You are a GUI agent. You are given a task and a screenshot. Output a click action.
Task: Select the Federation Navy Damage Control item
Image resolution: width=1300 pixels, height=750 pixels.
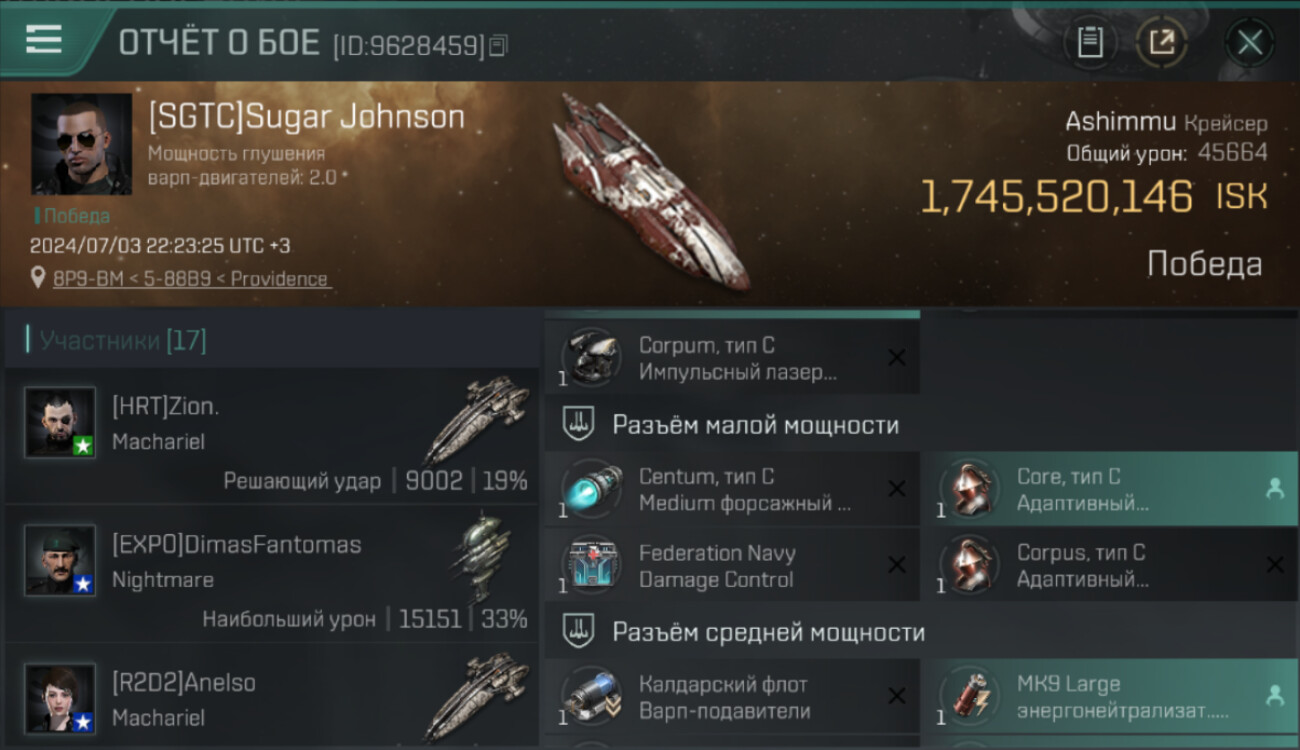pyautogui.click(x=732, y=566)
